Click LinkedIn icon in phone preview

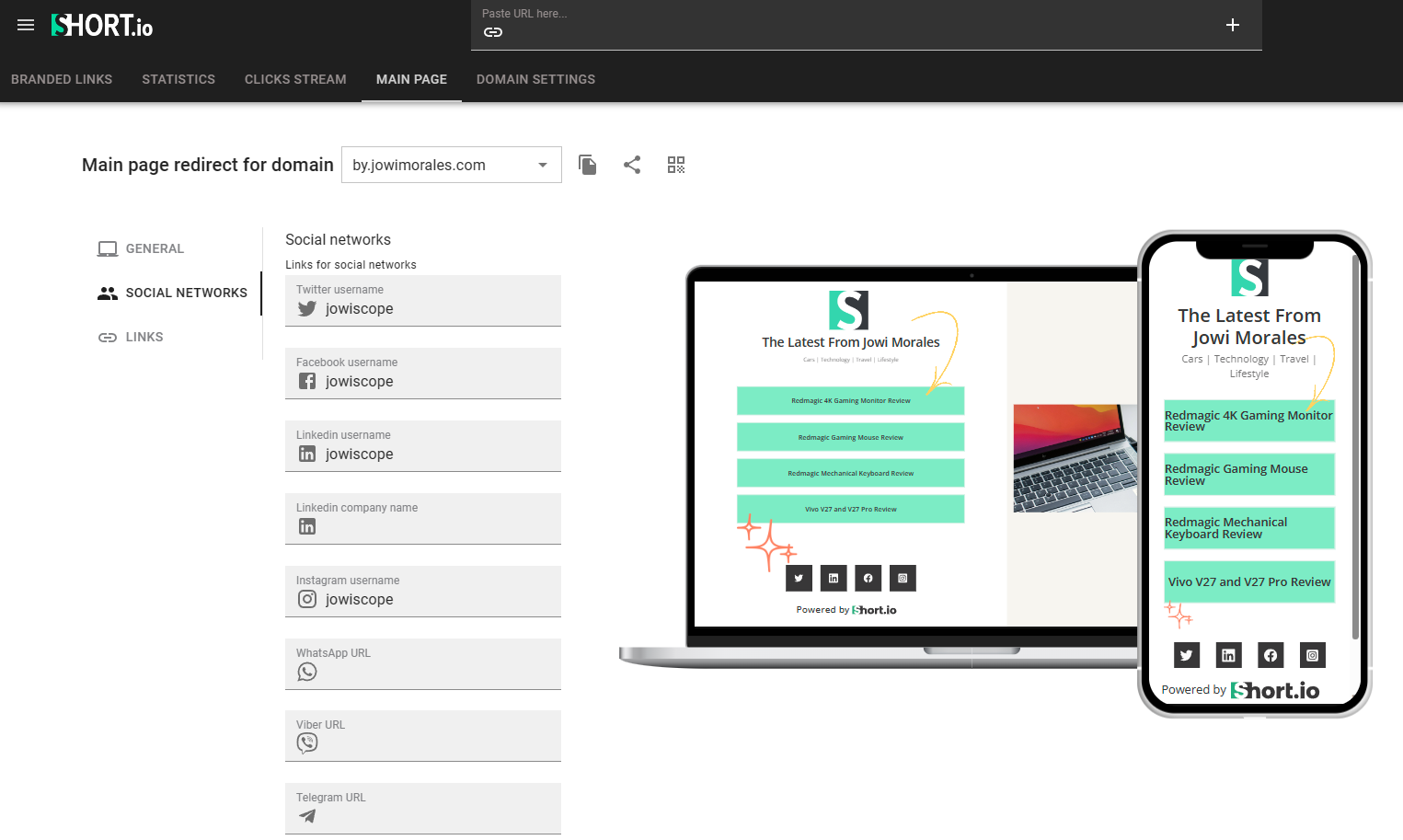pos(1228,655)
